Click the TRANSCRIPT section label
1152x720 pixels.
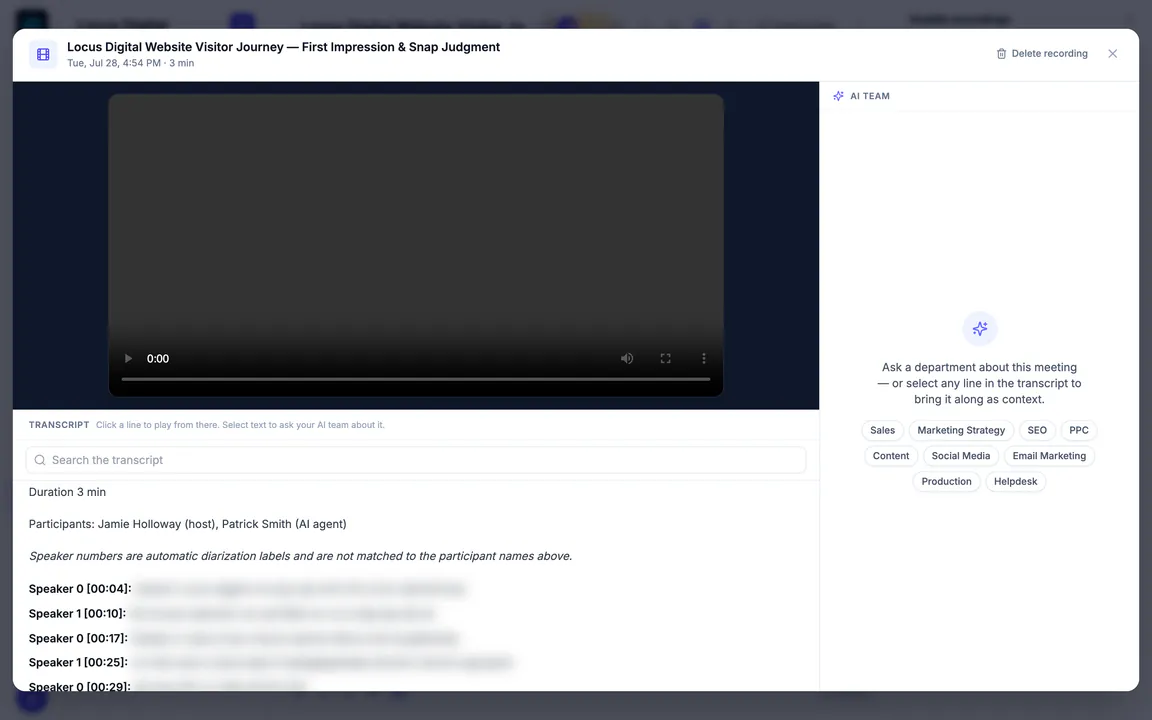tap(59, 425)
